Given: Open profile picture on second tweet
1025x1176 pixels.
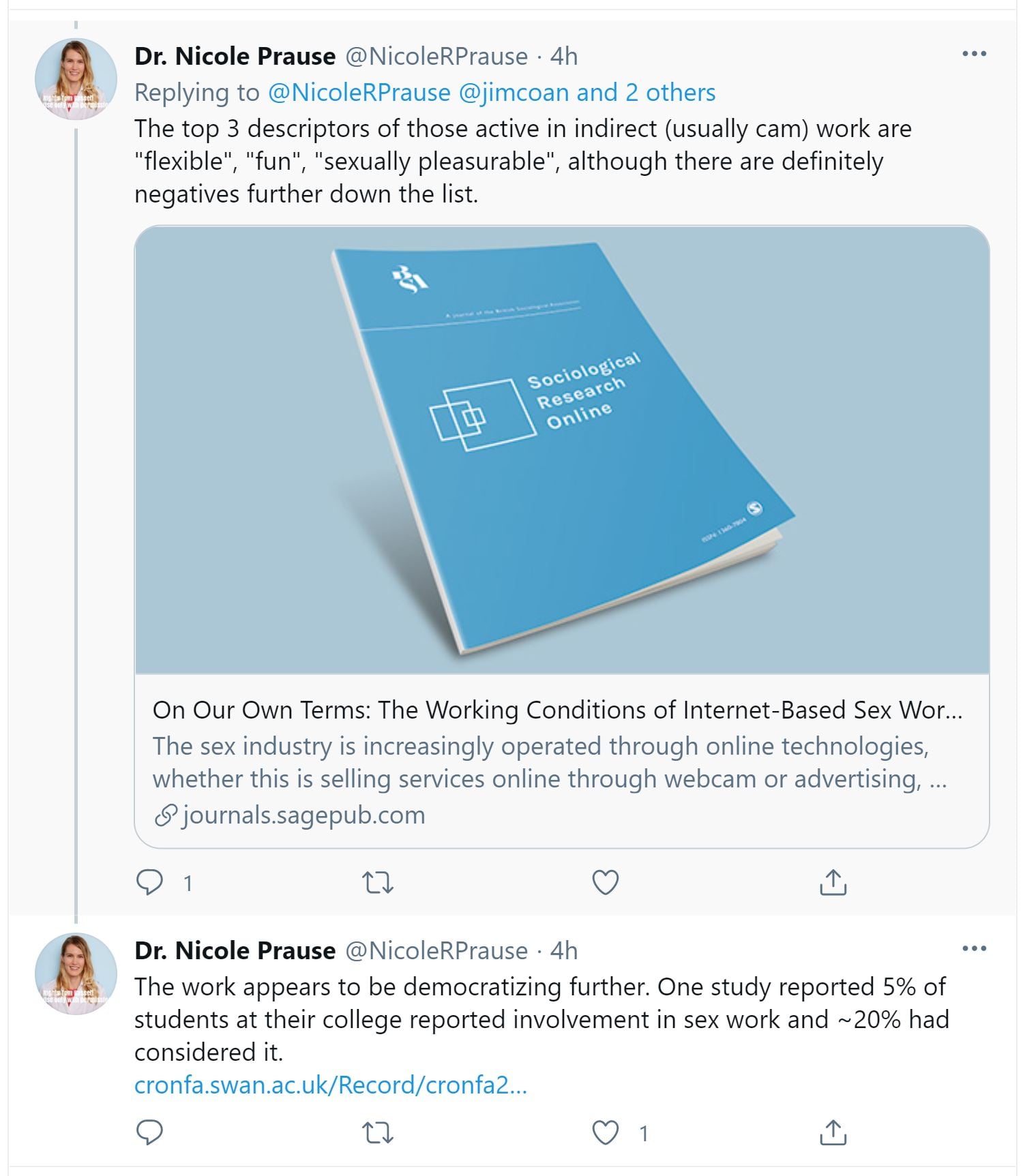Looking at the screenshot, I should tap(76, 974).
